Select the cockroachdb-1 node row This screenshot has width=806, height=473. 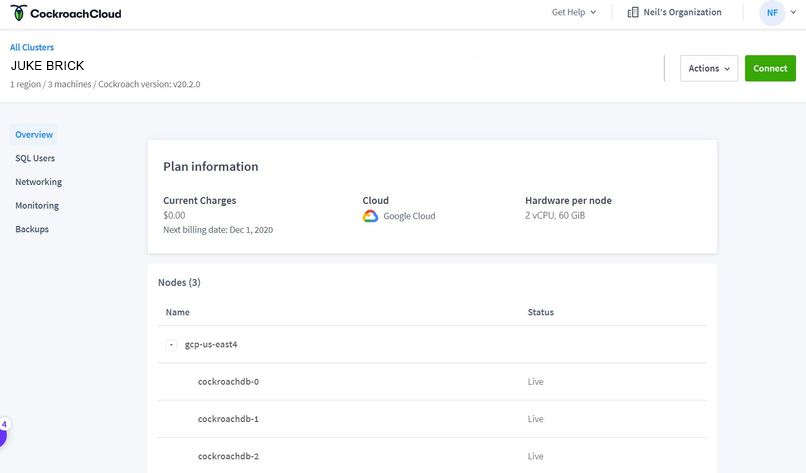pos(432,419)
